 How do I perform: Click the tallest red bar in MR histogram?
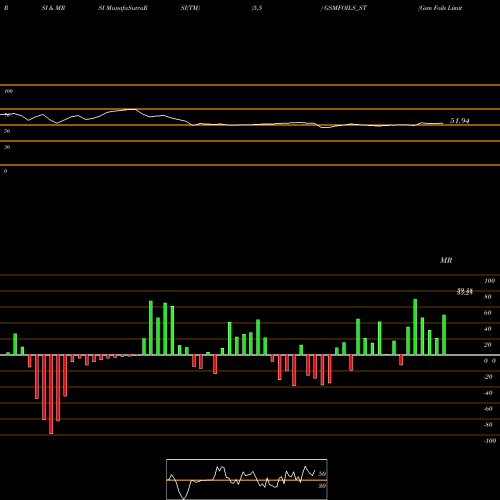click(51, 394)
